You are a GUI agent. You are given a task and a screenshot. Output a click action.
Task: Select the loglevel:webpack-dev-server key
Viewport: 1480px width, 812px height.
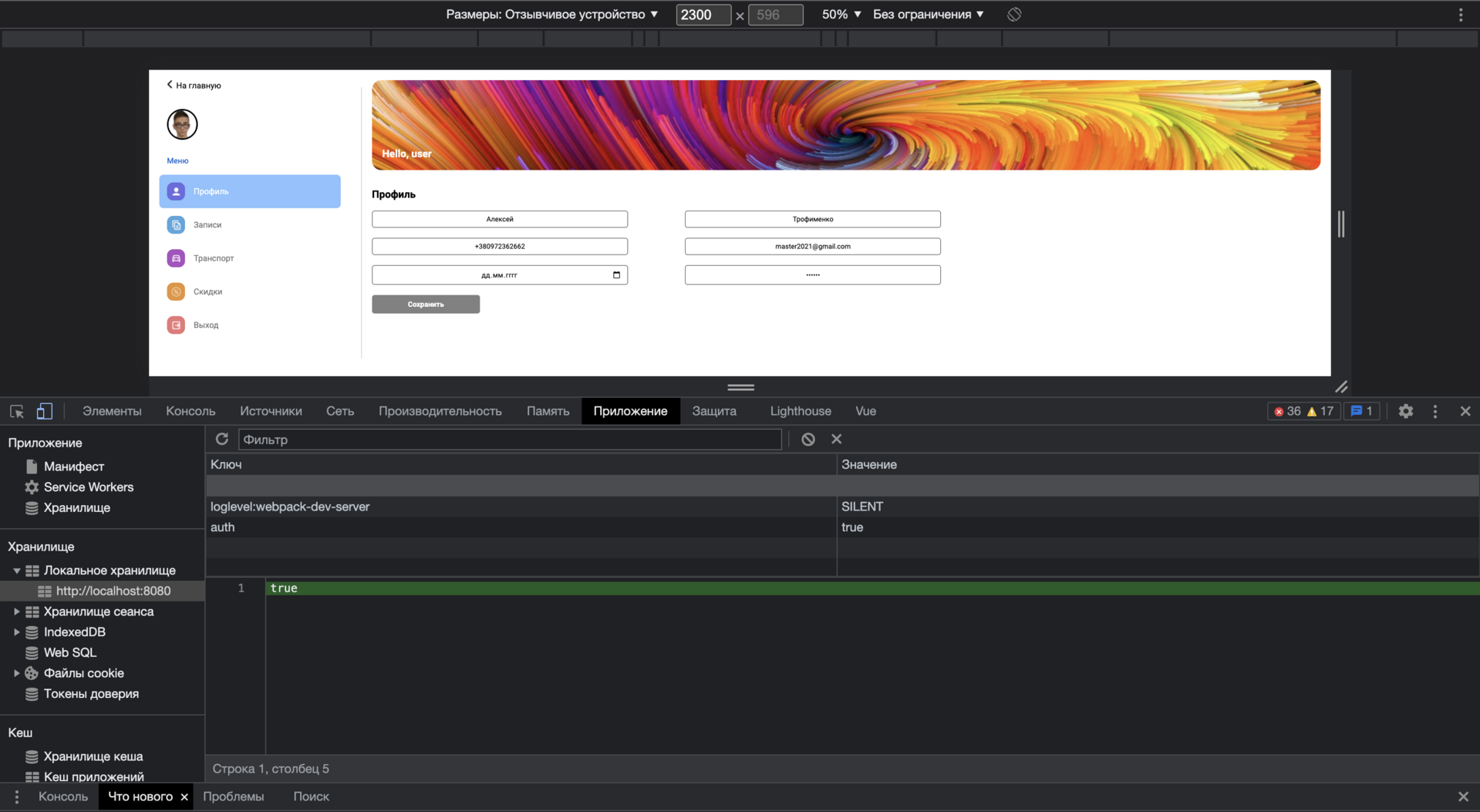[521, 507]
